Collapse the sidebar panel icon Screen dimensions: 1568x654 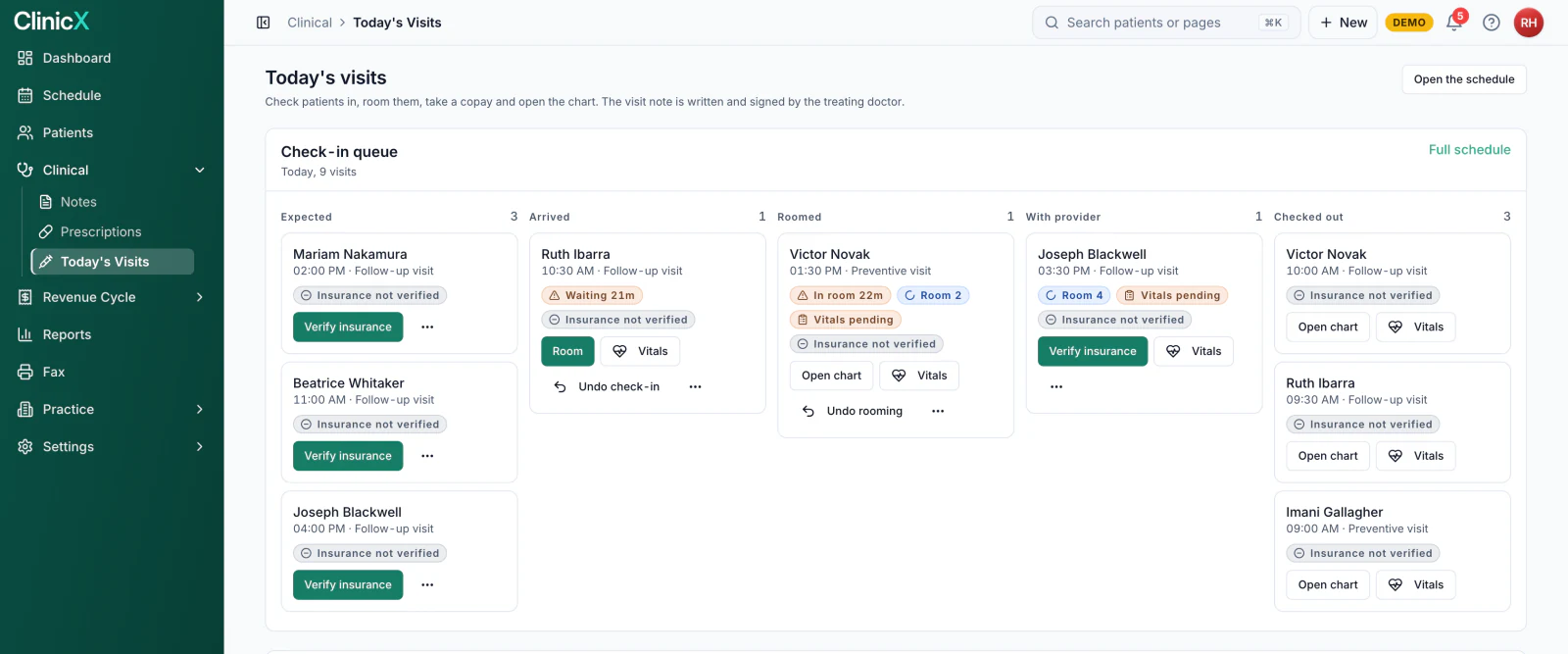click(x=264, y=23)
